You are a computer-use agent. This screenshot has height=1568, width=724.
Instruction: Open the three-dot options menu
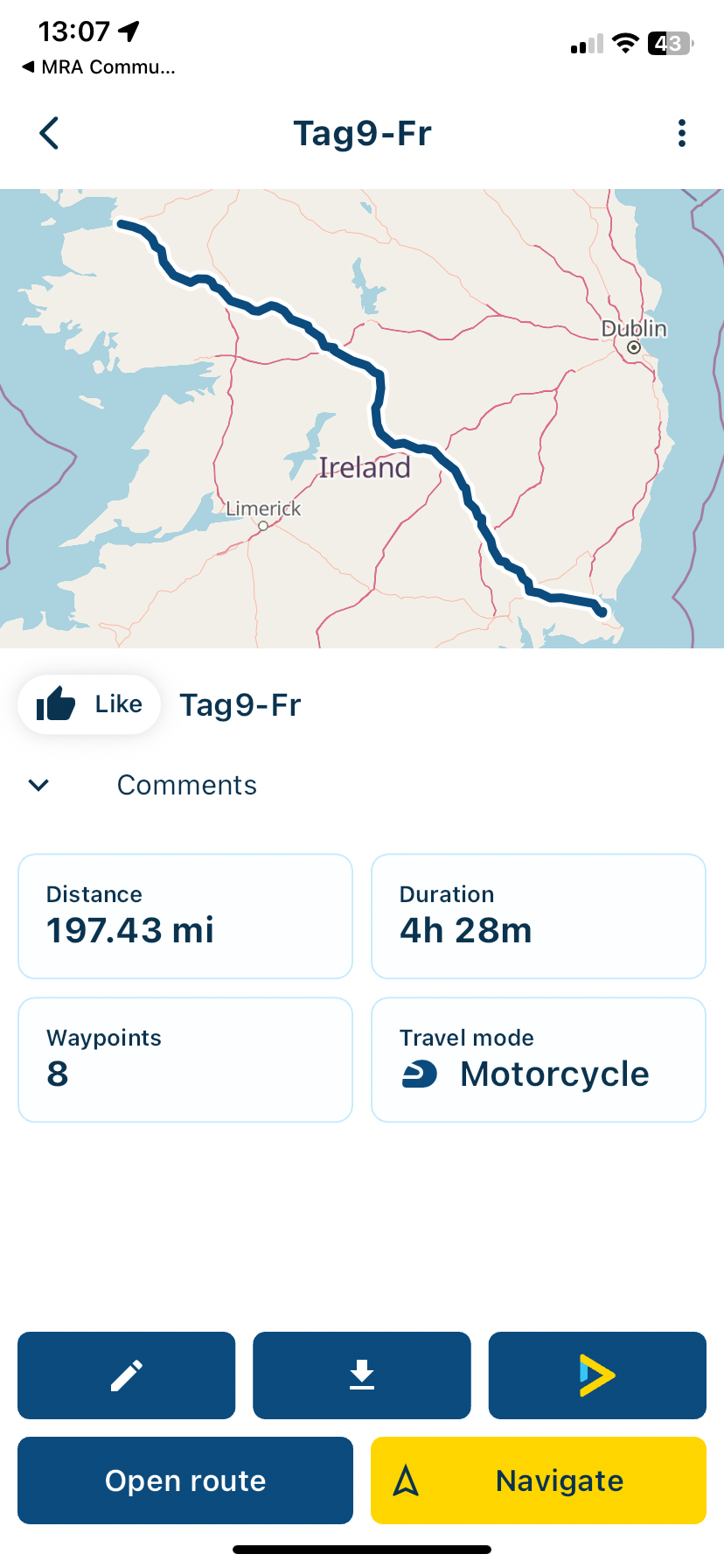click(x=682, y=133)
